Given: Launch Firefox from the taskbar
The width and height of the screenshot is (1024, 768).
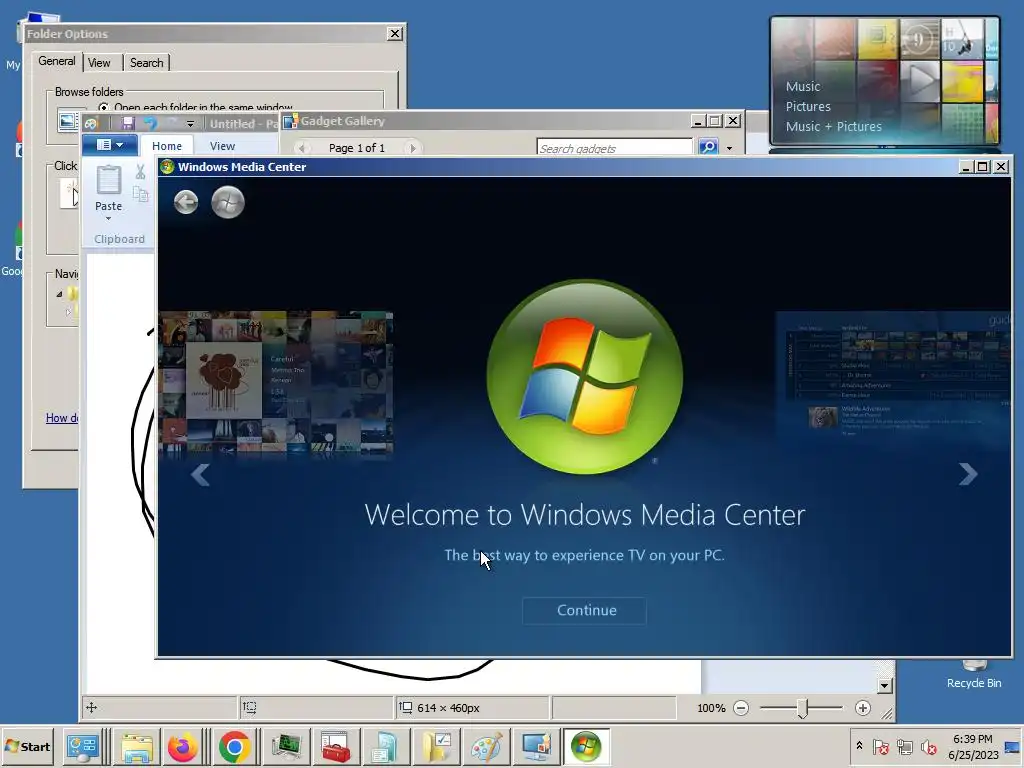Looking at the screenshot, I should pyautogui.click(x=182, y=747).
